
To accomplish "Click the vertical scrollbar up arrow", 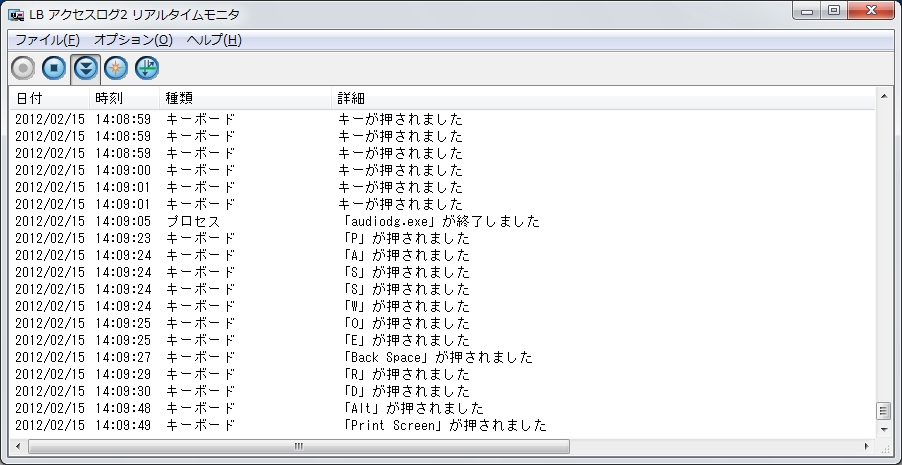I will 884,96.
